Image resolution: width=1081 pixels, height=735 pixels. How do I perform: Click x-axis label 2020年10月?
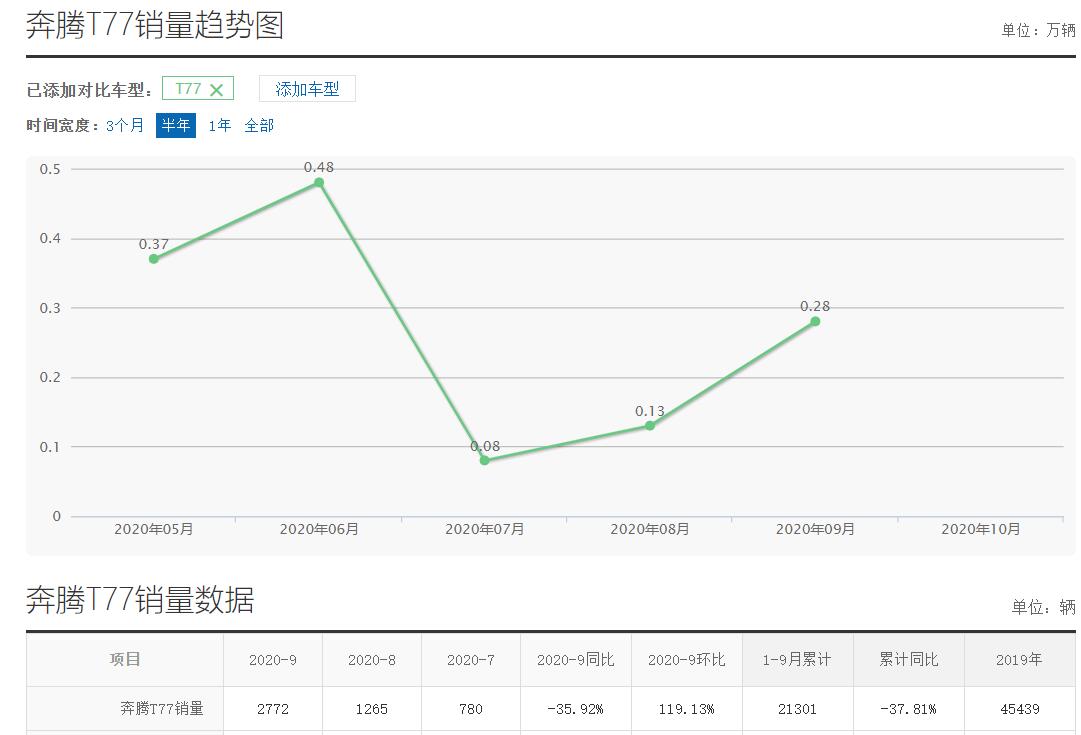tap(980, 530)
